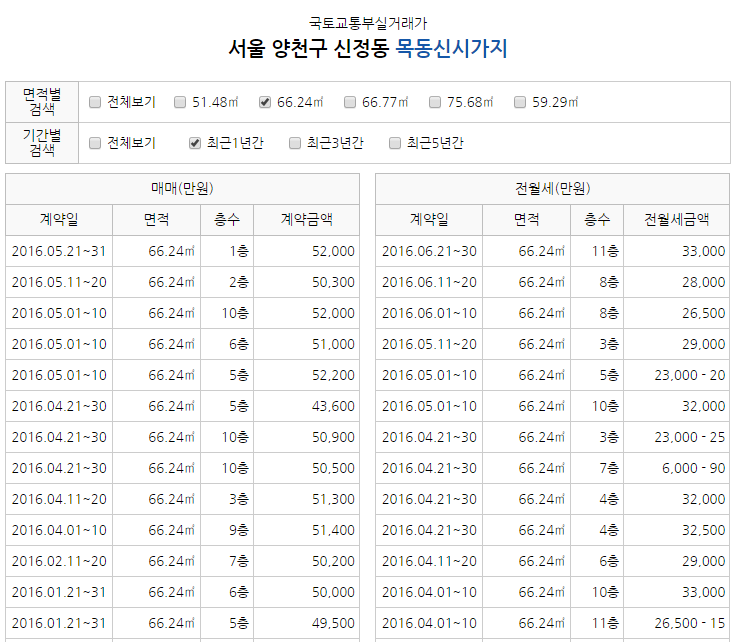Click the 기간별 검색 label

[42, 143]
